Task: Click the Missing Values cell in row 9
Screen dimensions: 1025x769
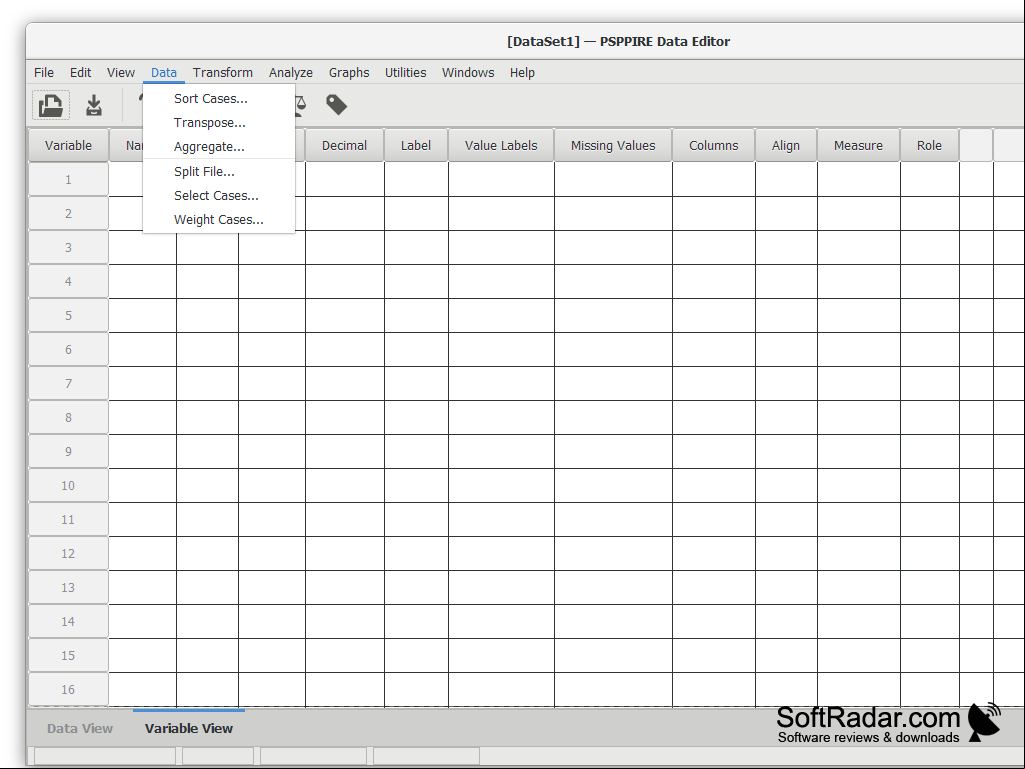Action: coord(613,451)
